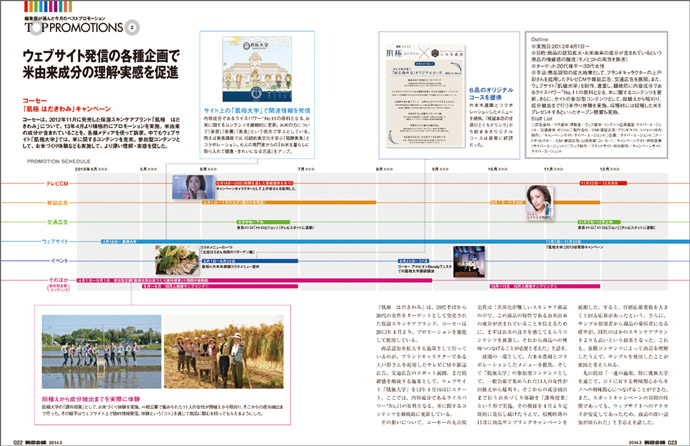Click the 交通広告 row label
The image size is (690, 446).
tap(57, 222)
